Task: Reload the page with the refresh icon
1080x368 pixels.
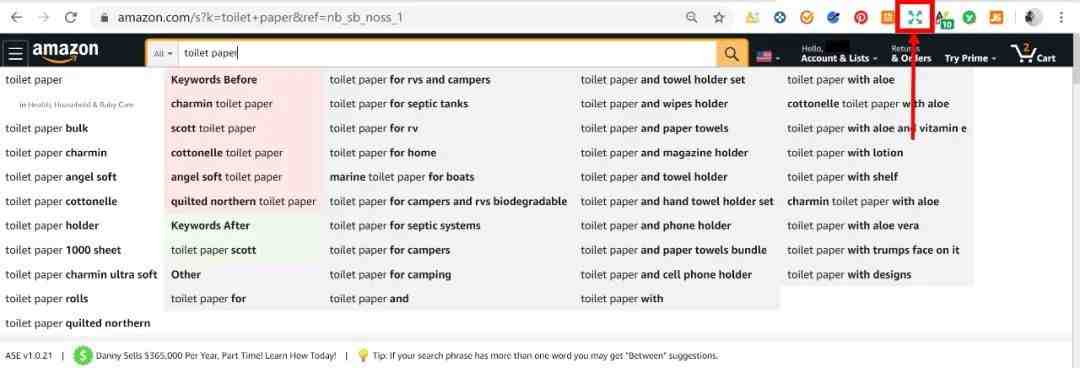Action: (x=70, y=18)
